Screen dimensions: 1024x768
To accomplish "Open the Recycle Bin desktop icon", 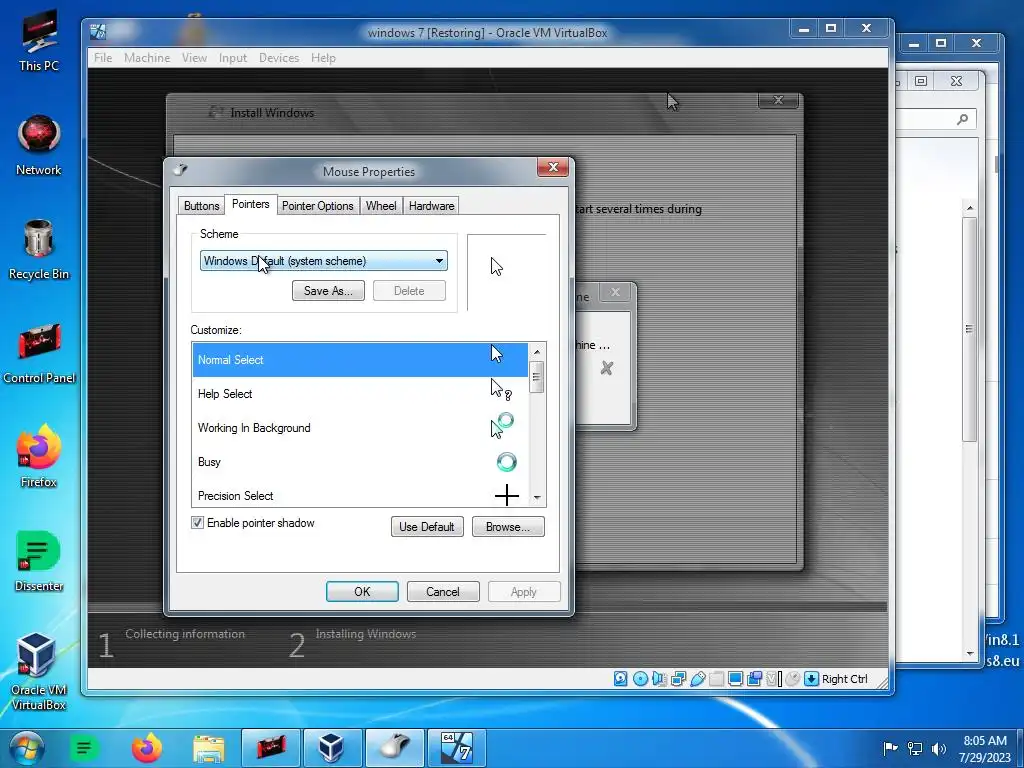I will (x=39, y=249).
